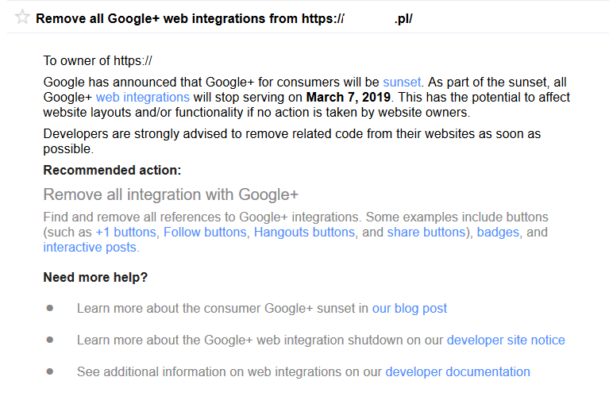Click the 'Recommended action:' heading

[x=112, y=170]
